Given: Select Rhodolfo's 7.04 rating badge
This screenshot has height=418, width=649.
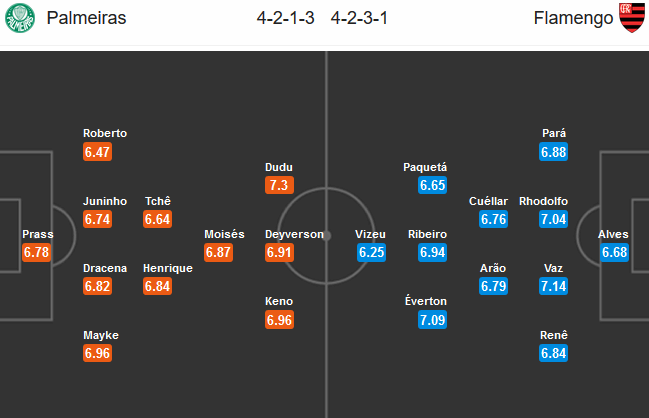Looking at the screenshot, I should pos(553,219).
